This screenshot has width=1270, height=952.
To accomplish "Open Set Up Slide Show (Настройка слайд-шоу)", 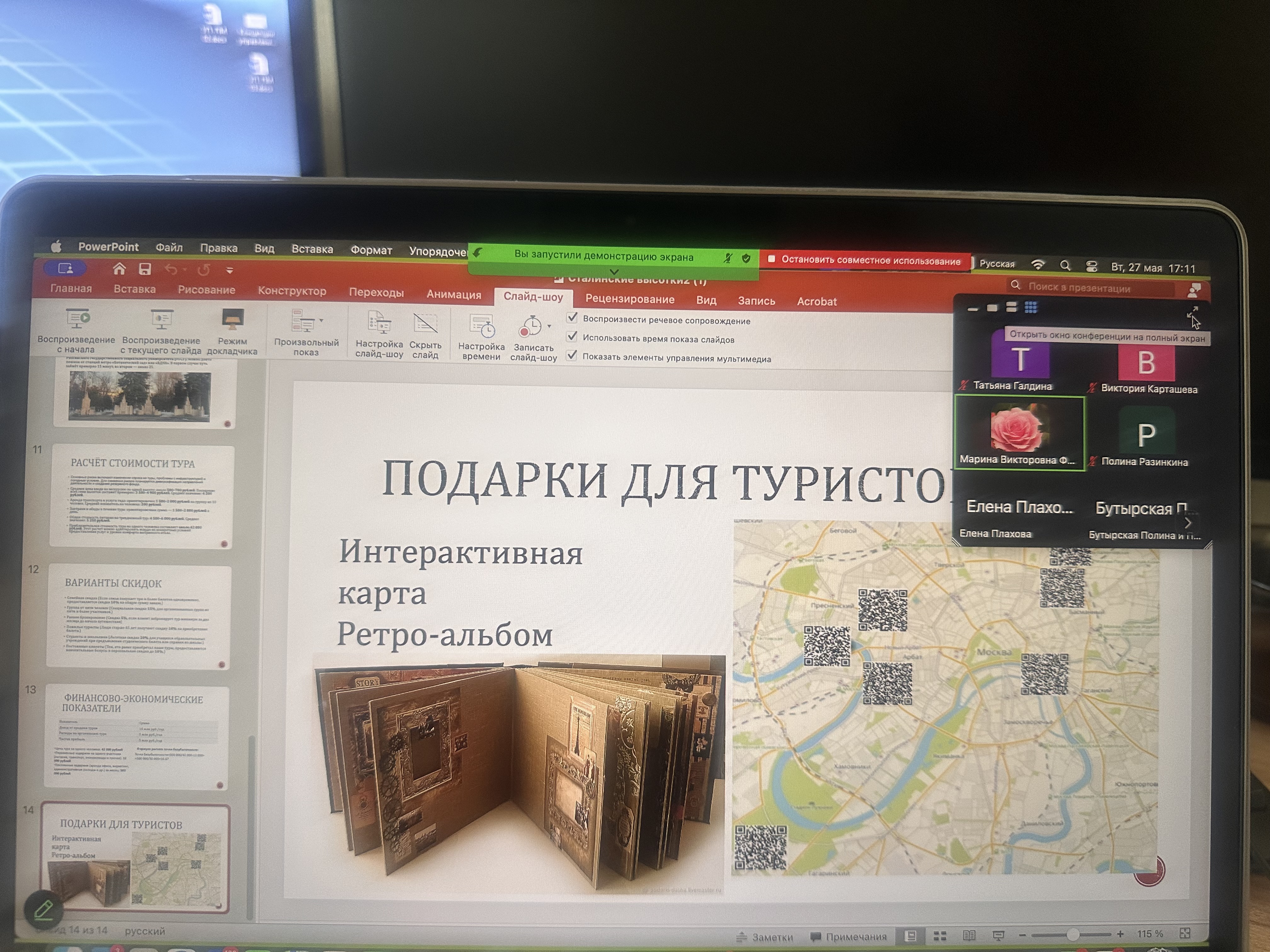I will click(379, 335).
